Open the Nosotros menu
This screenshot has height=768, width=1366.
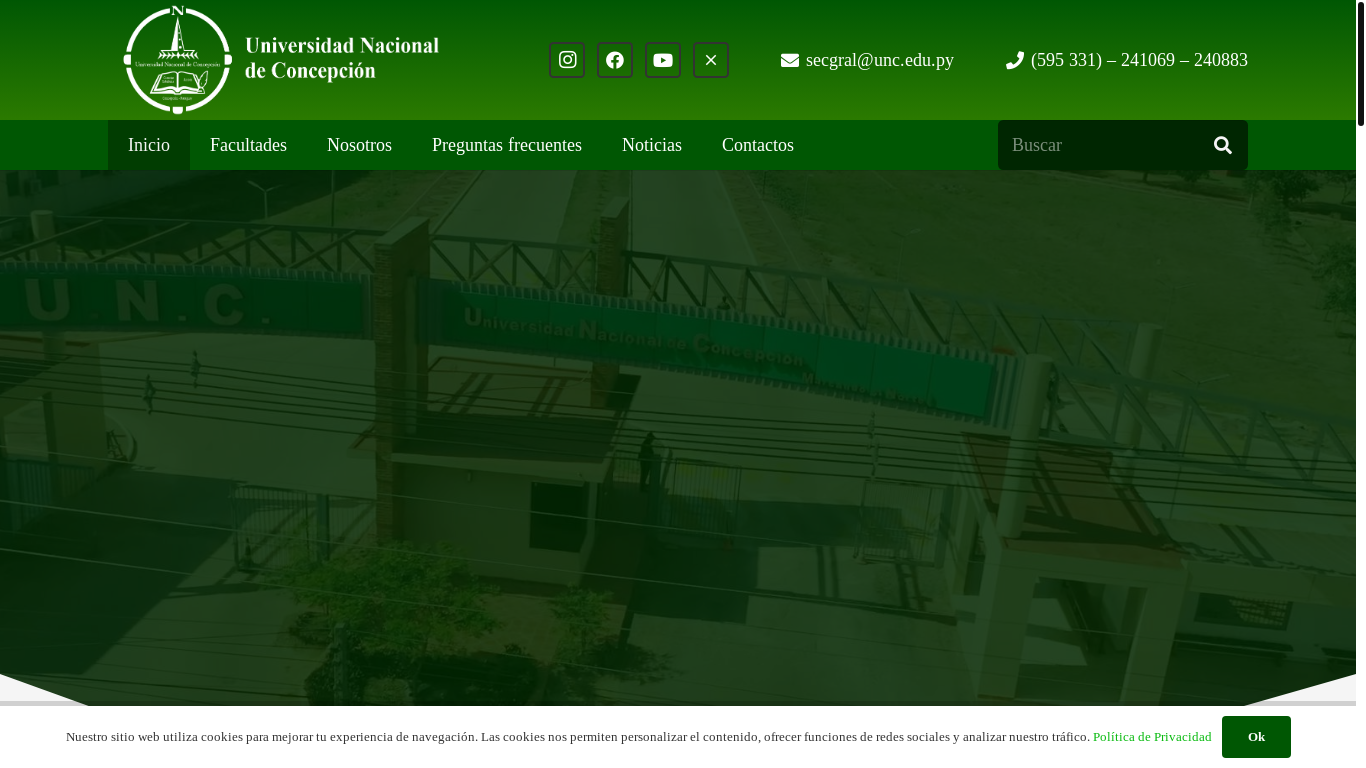pos(359,145)
